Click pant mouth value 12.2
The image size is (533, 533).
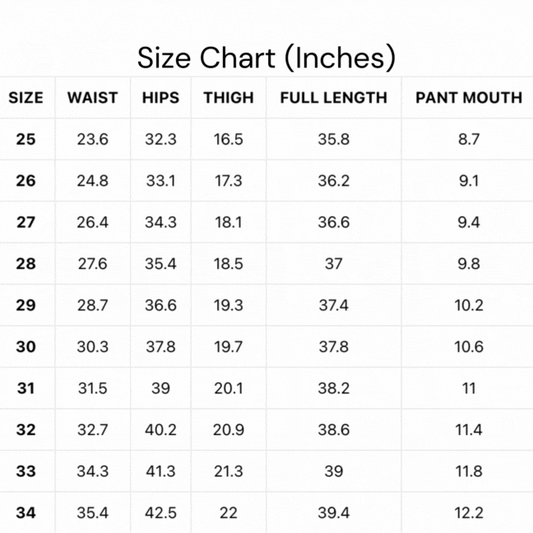click(x=469, y=513)
